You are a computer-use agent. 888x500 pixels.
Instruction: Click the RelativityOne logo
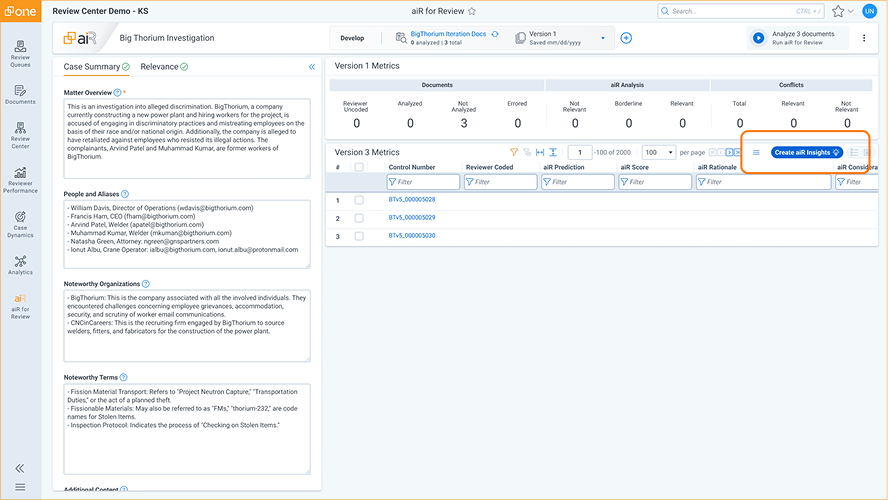pos(20,11)
